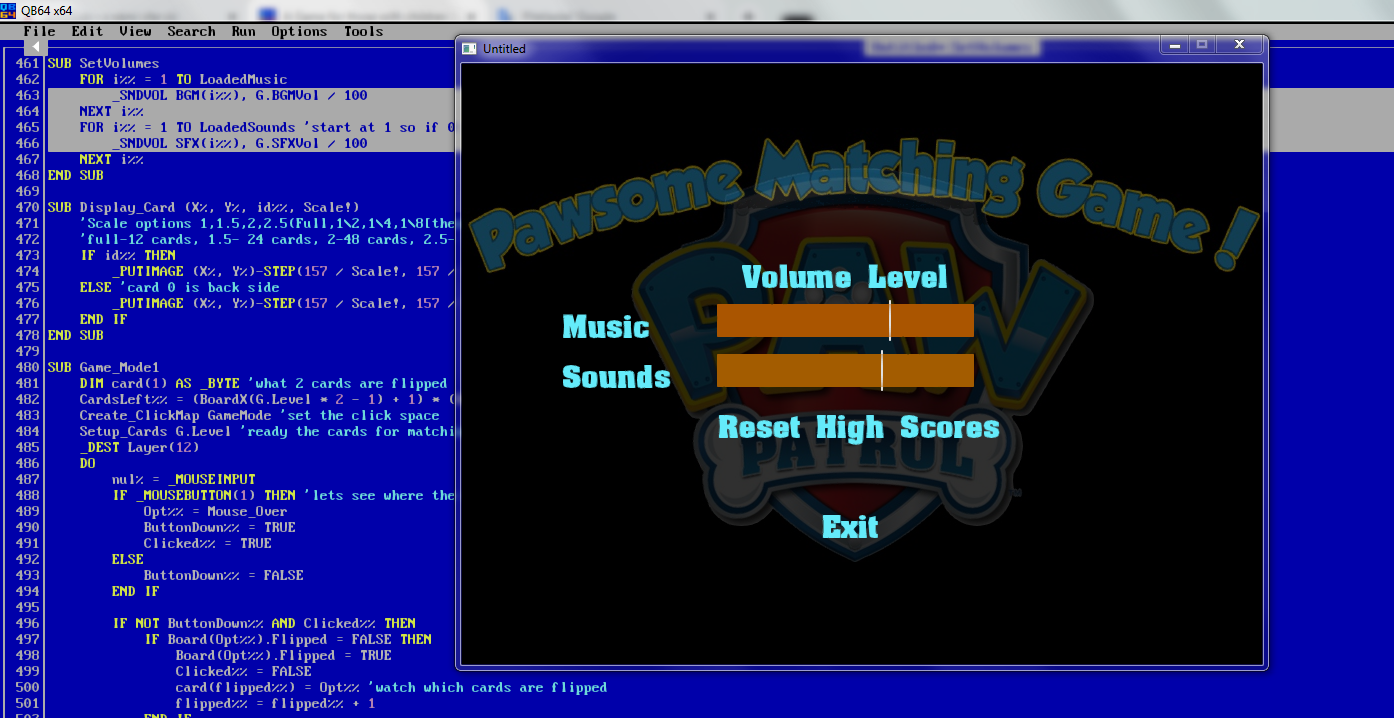This screenshot has width=1394, height=718.
Task: Click the "Sounds" label in the game
Action: (x=616, y=377)
